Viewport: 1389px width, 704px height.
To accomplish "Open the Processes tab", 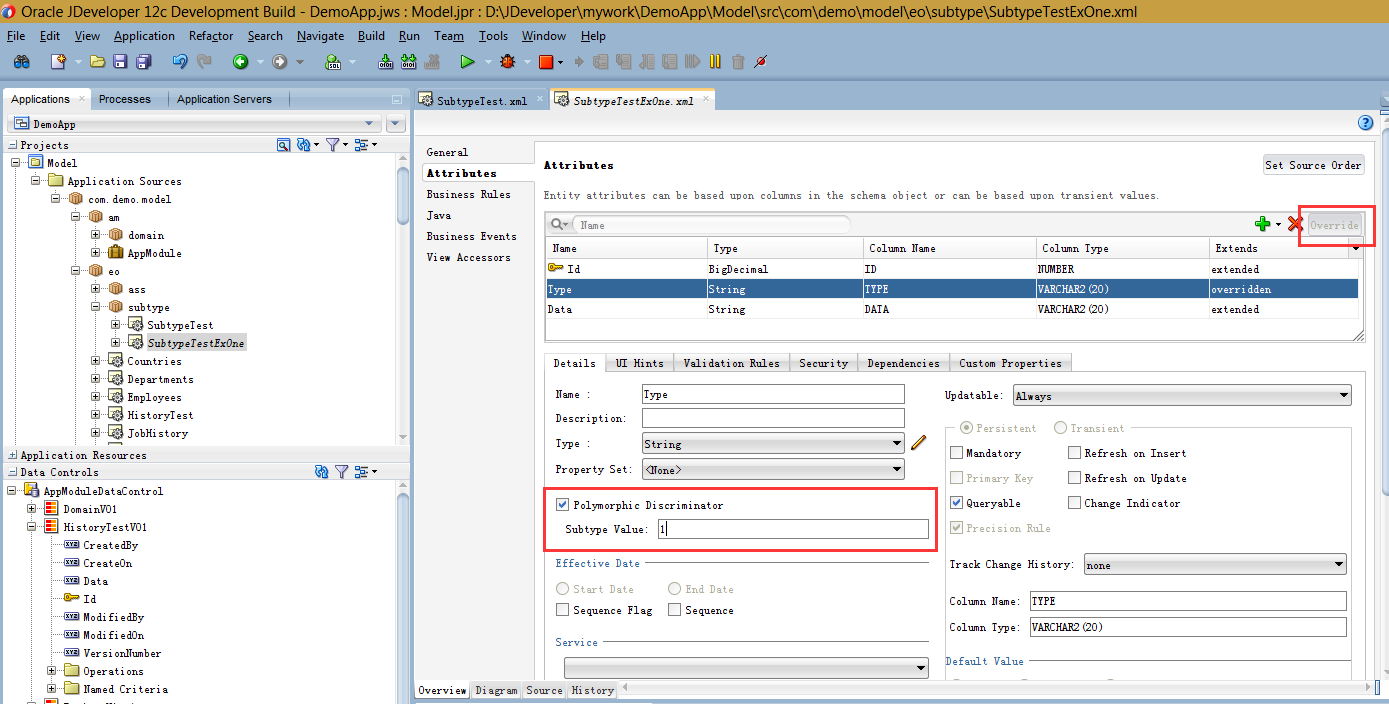I will (125, 99).
